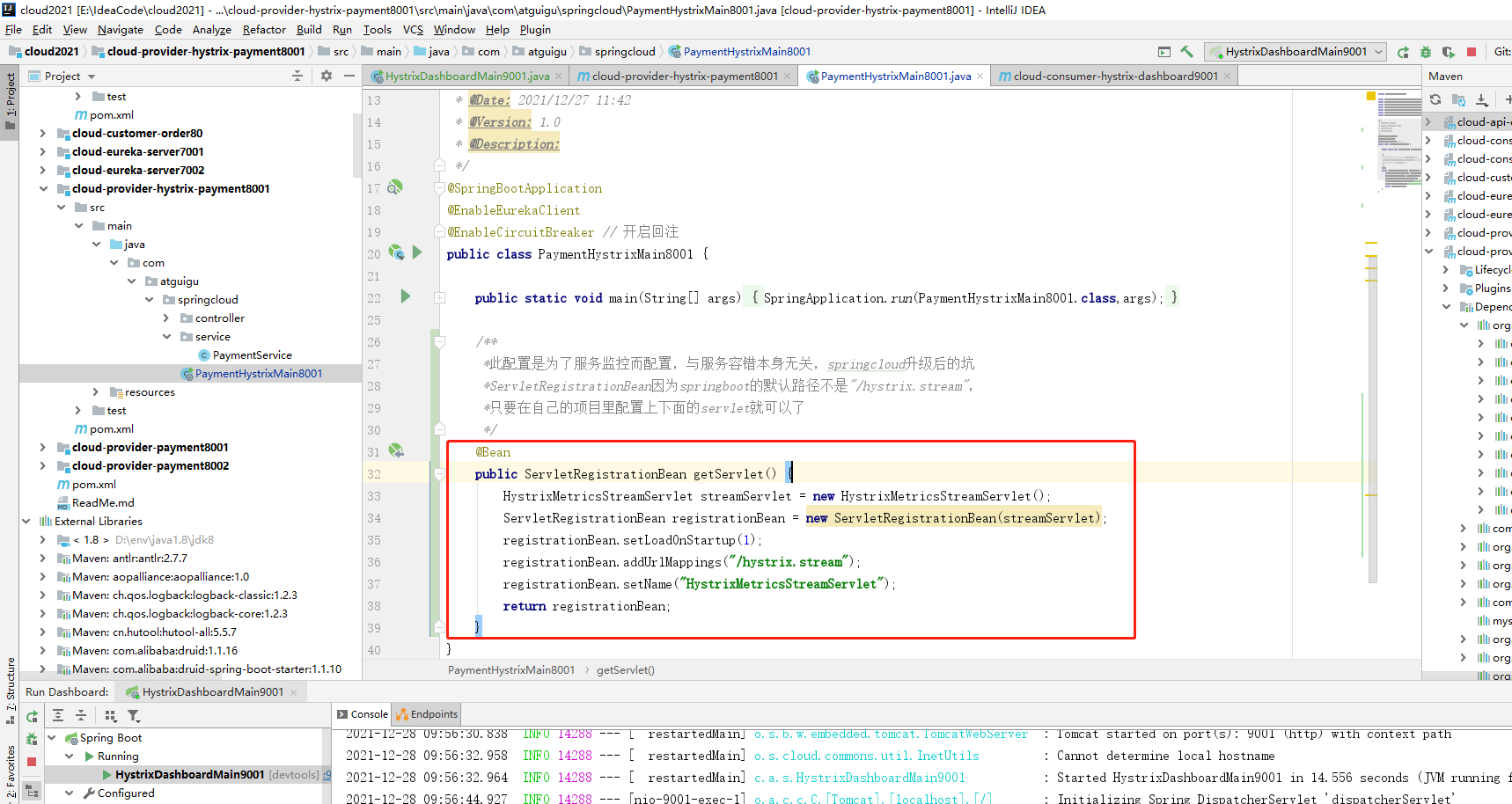Click the run gutter arrow on line 22
1512x804 pixels.
406,296
